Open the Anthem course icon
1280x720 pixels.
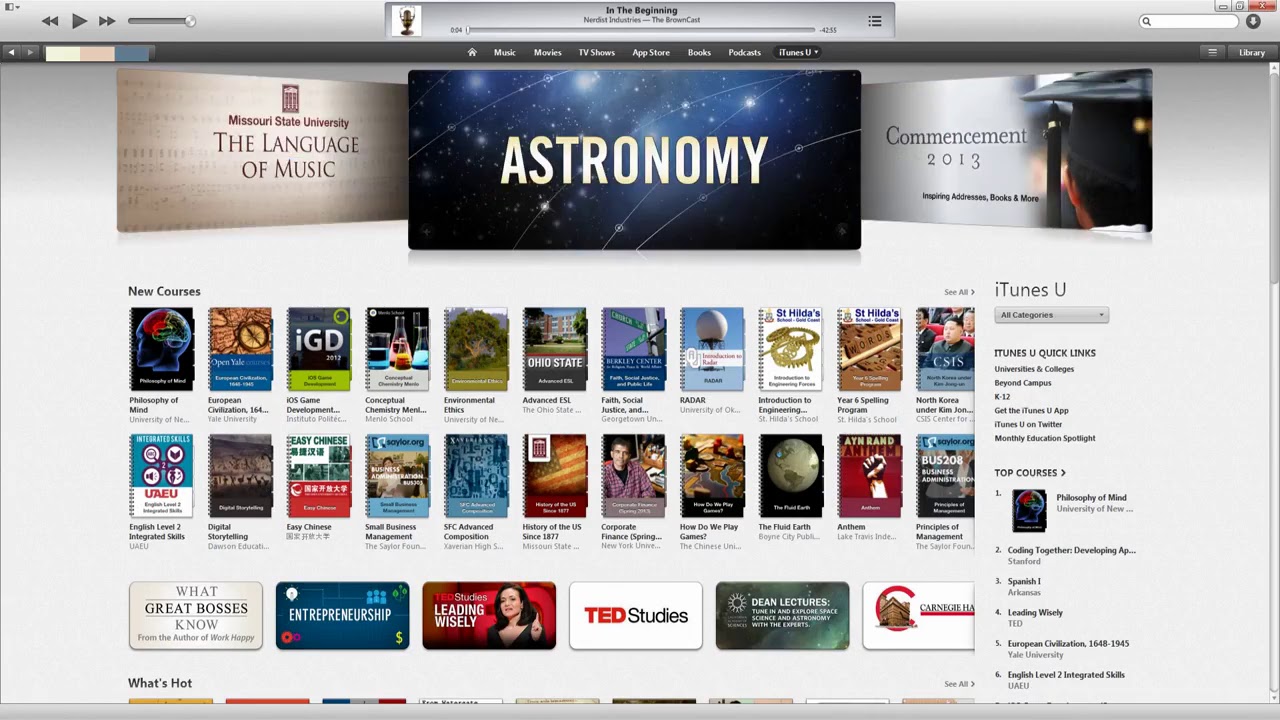869,476
